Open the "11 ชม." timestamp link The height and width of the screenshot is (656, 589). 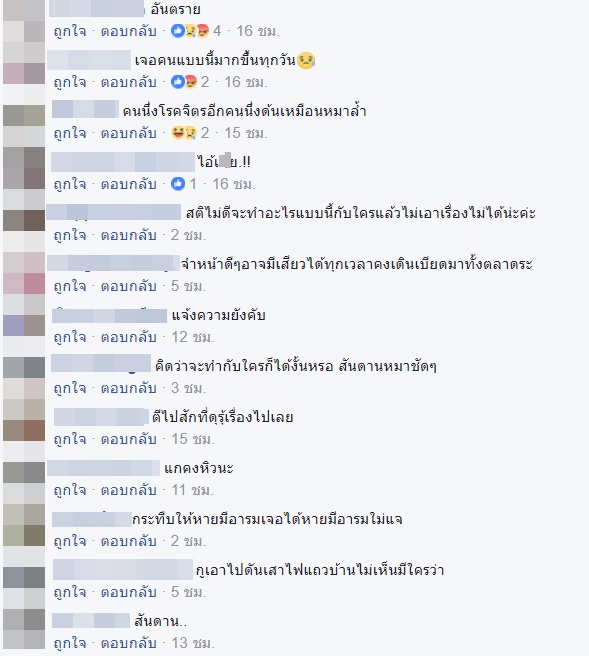pos(192,490)
